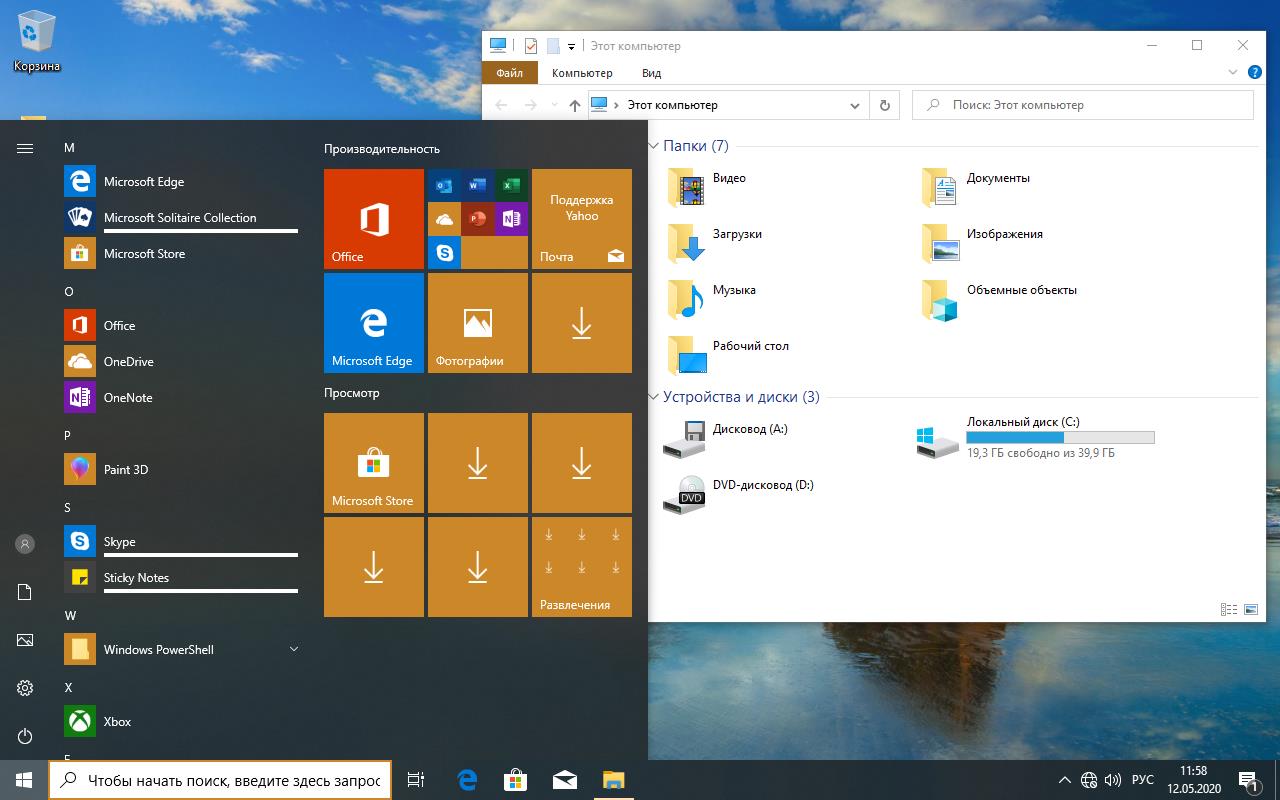Open Microsoft Store in the app list
The width and height of the screenshot is (1280, 800).
click(x=181, y=253)
